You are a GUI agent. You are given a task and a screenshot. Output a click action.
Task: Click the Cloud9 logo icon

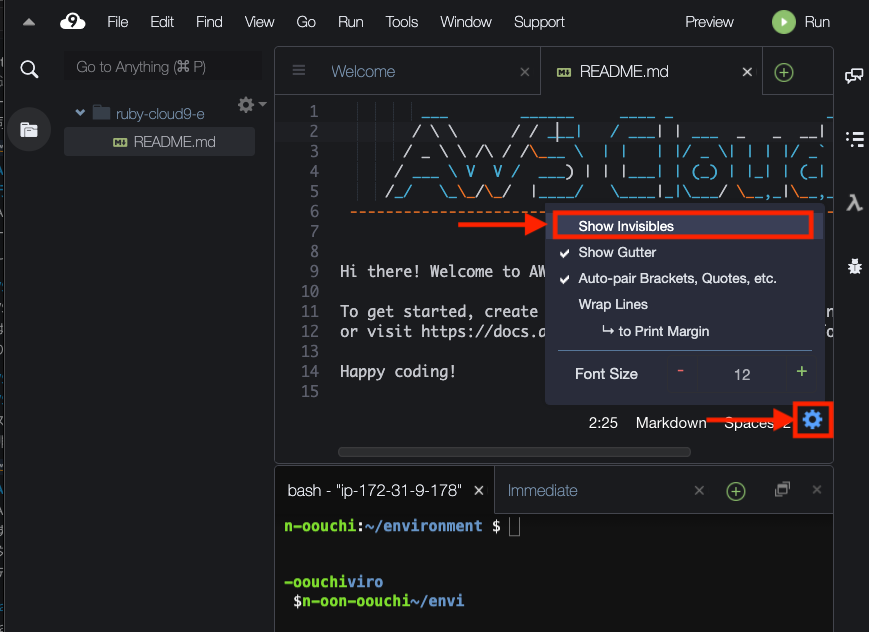[x=73, y=22]
